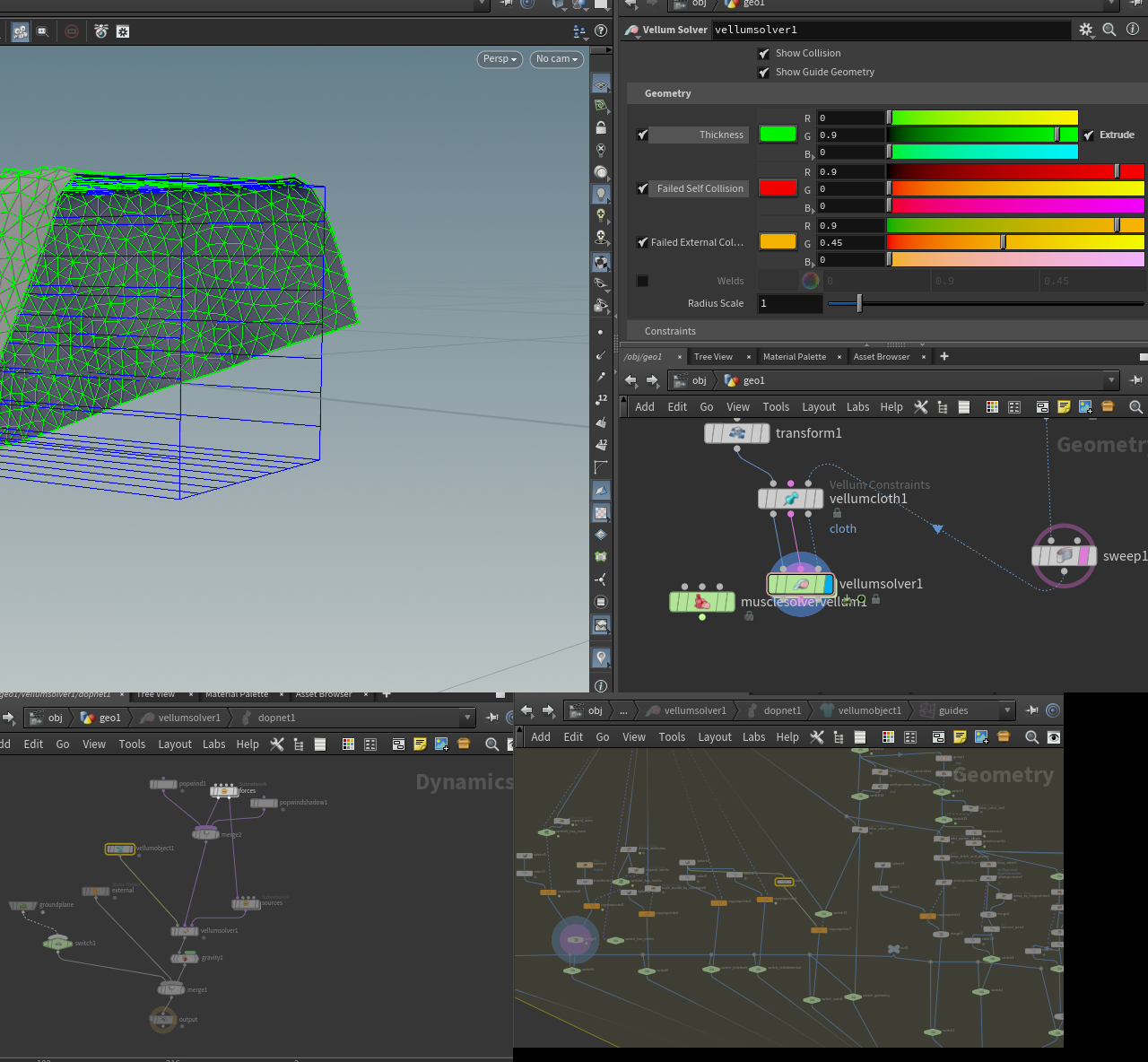The height and width of the screenshot is (1062, 1148).
Task: Uncheck the Extrude option
Action: click(x=1089, y=135)
